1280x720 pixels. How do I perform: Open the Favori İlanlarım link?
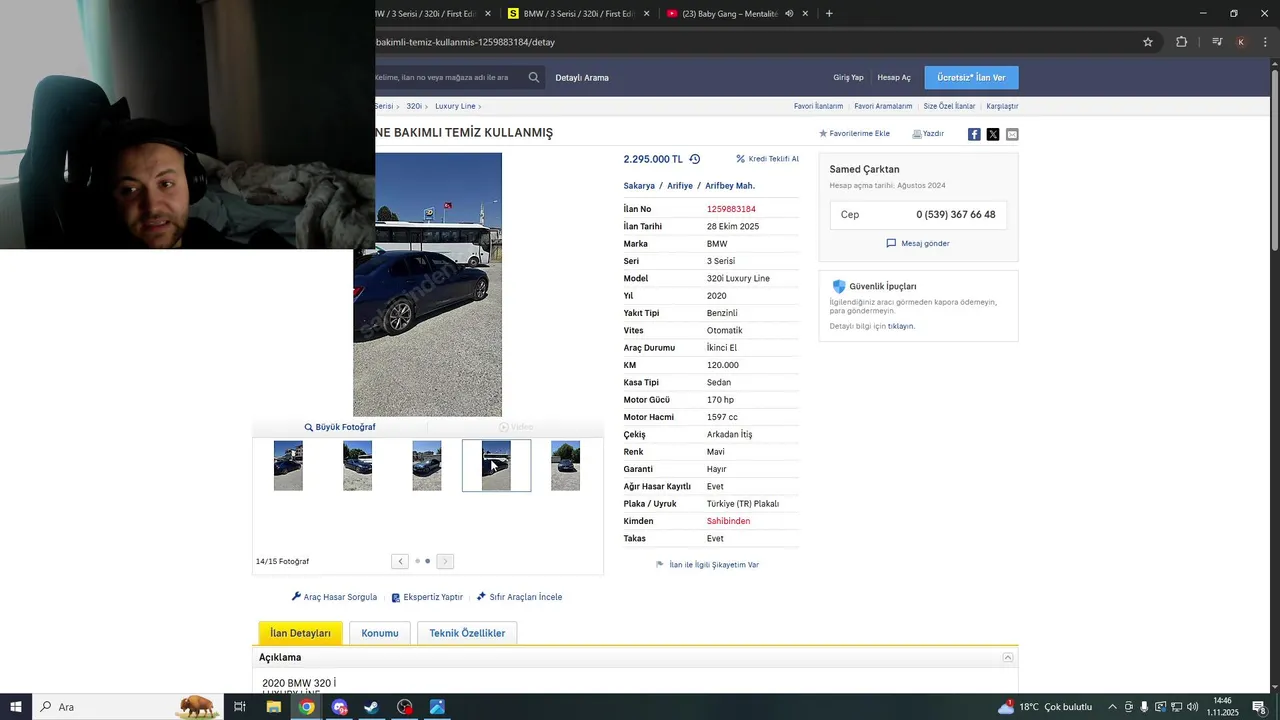pyautogui.click(x=818, y=106)
